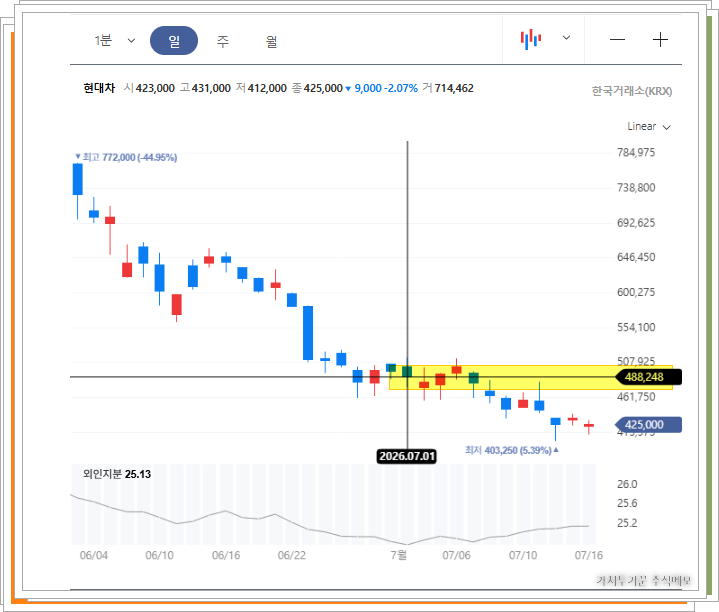Viewport: 719px width, 612px height.
Task: Click the blue down-triangle next to 9,000
Action: coord(348,89)
